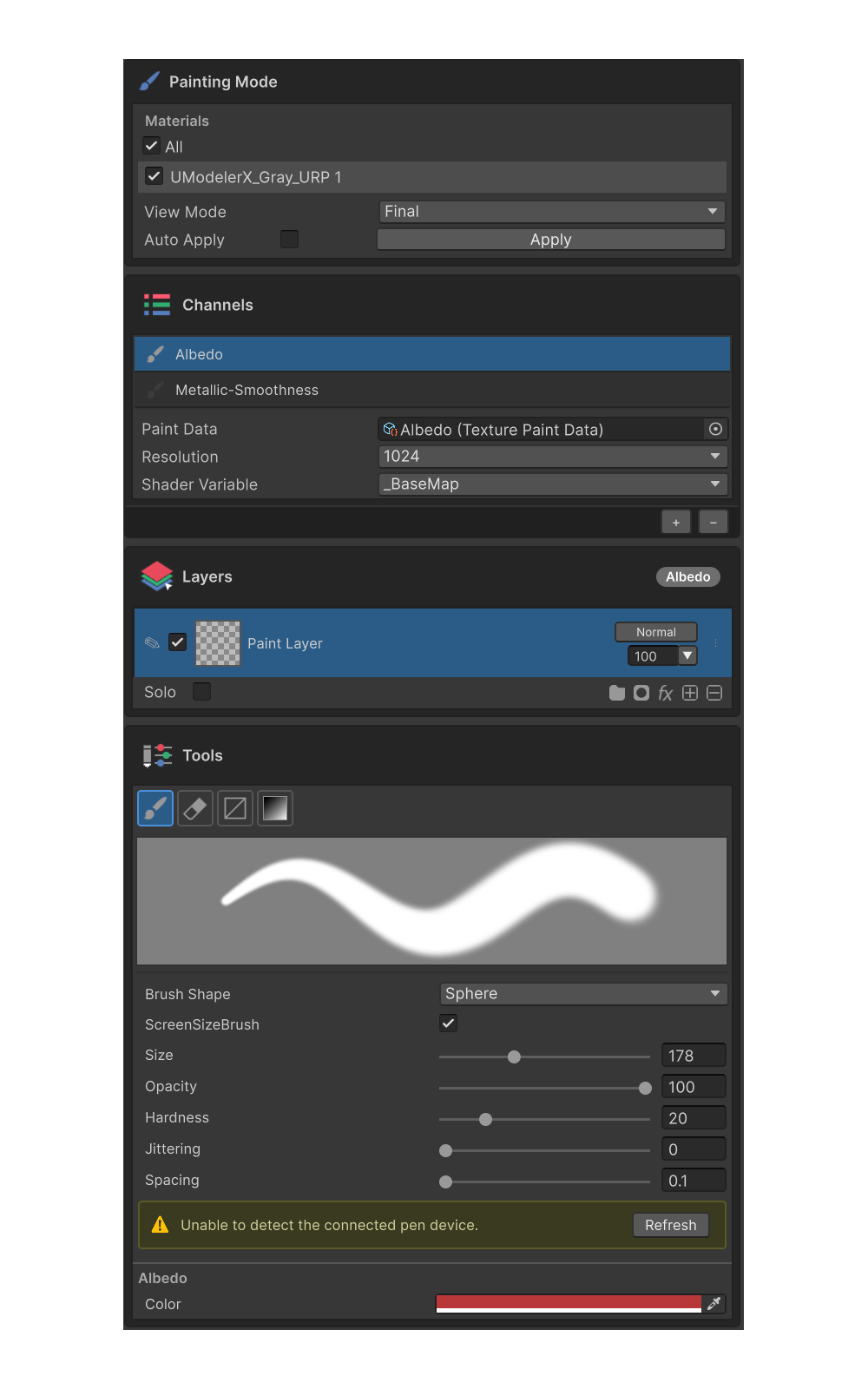Viewport: 868px width, 1389px height.
Task: Click the Shader Variable label
Action: (200, 484)
